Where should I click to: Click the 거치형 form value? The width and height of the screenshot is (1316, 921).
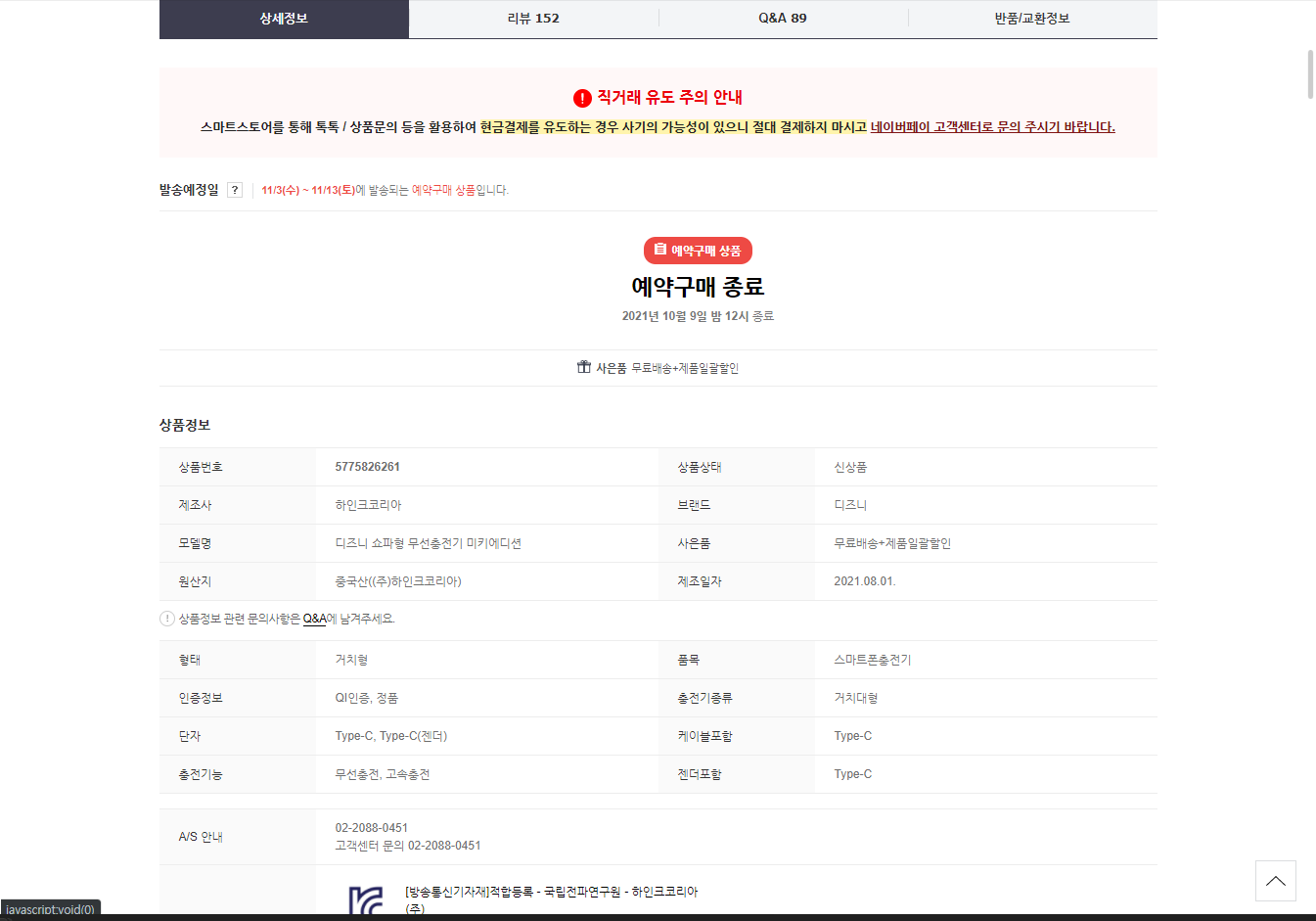coord(351,660)
